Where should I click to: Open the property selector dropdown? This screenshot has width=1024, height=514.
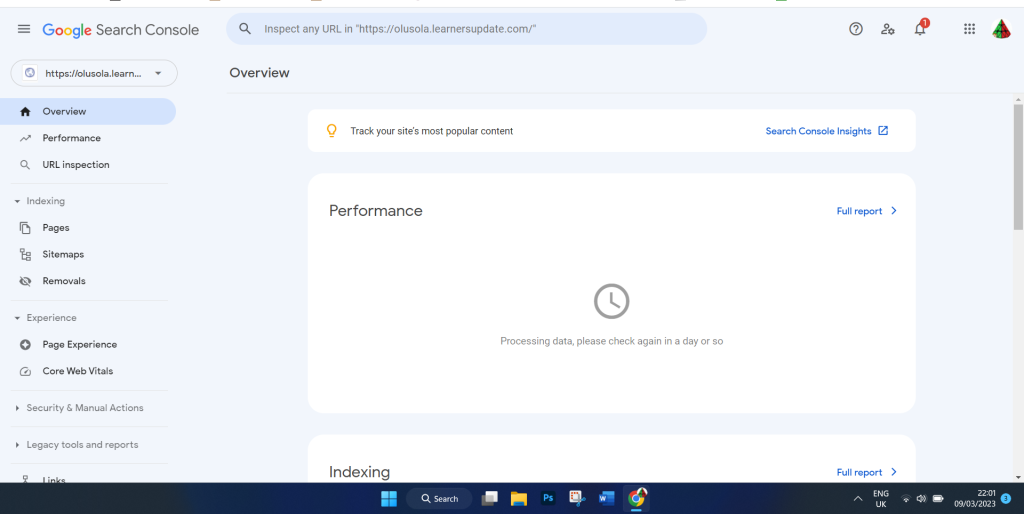click(94, 73)
